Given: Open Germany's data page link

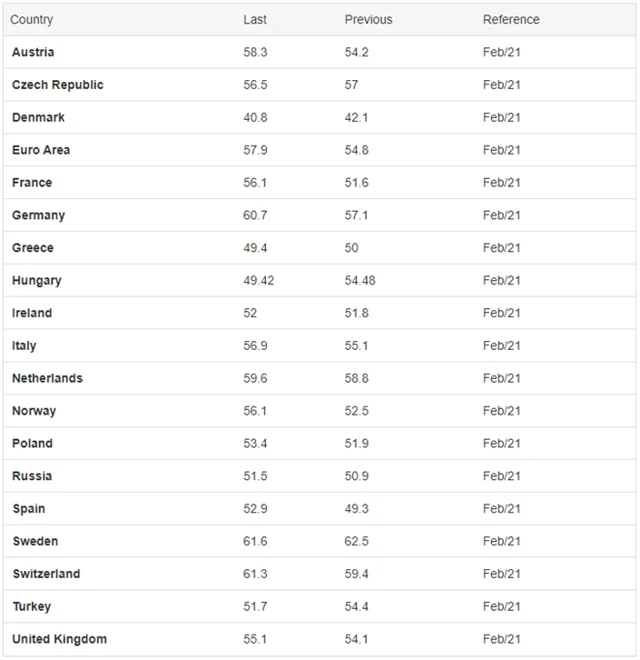Looking at the screenshot, I should tap(38, 215).
